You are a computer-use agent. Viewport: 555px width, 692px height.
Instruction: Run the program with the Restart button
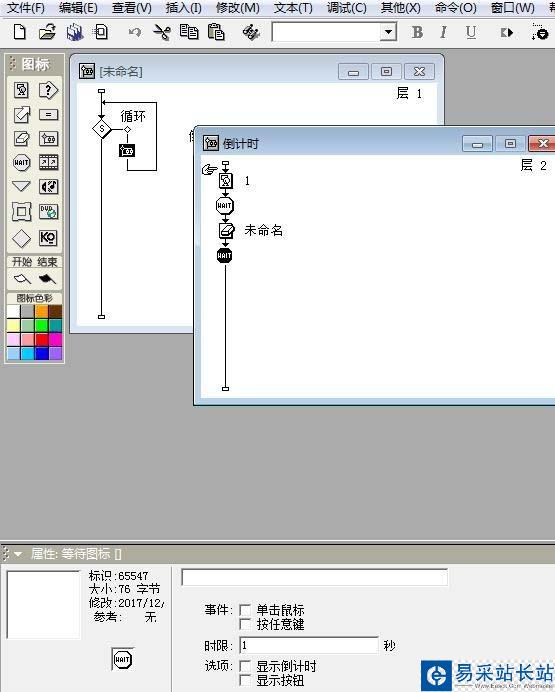pos(506,33)
